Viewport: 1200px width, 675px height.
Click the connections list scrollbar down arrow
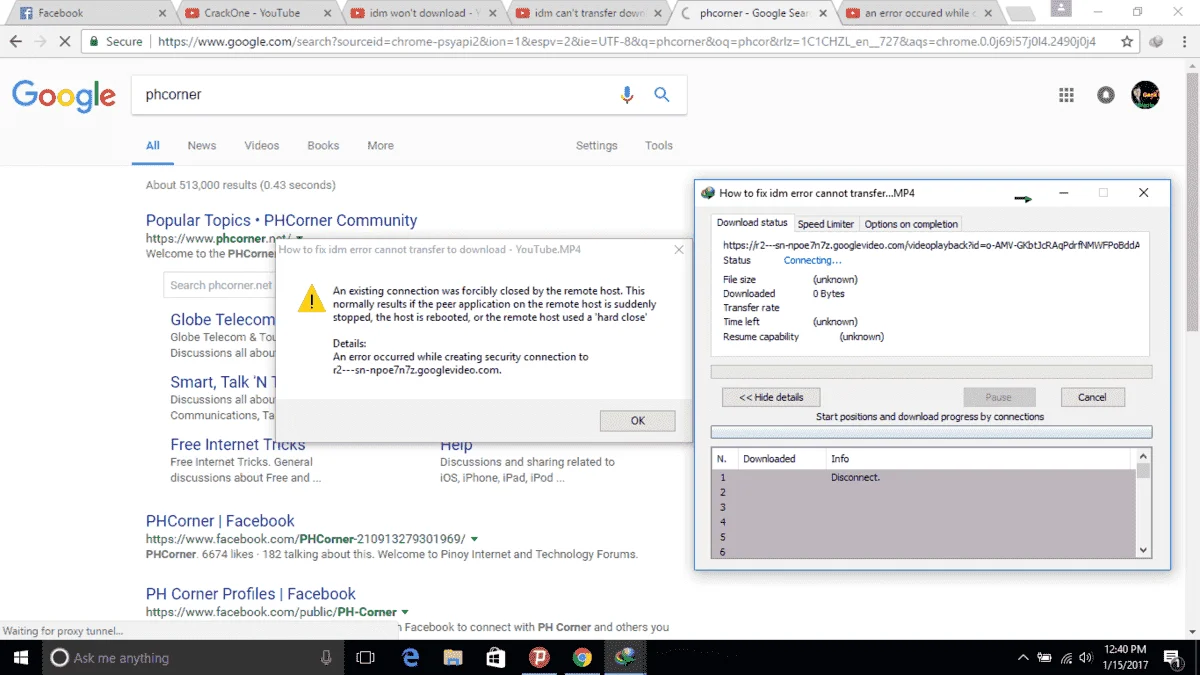coord(1143,550)
